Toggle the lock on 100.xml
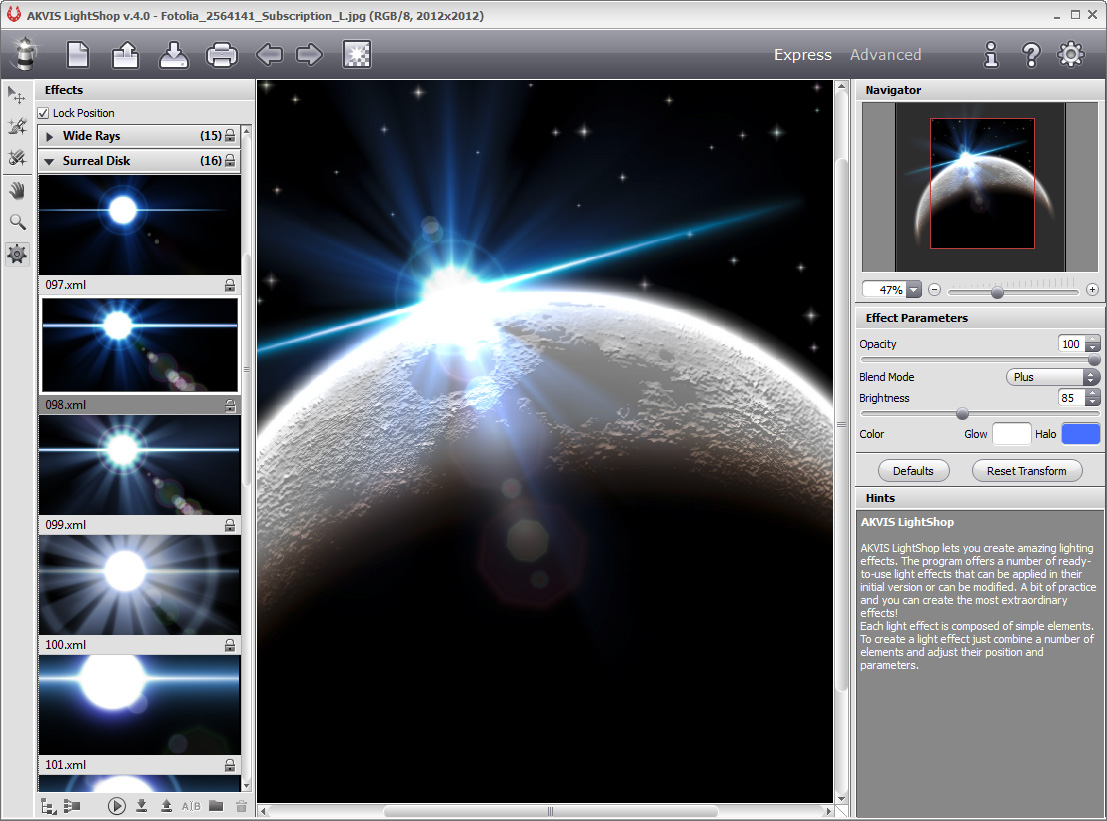Viewport: 1107px width, 821px height. pyautogui.click(x=229, y=645)
